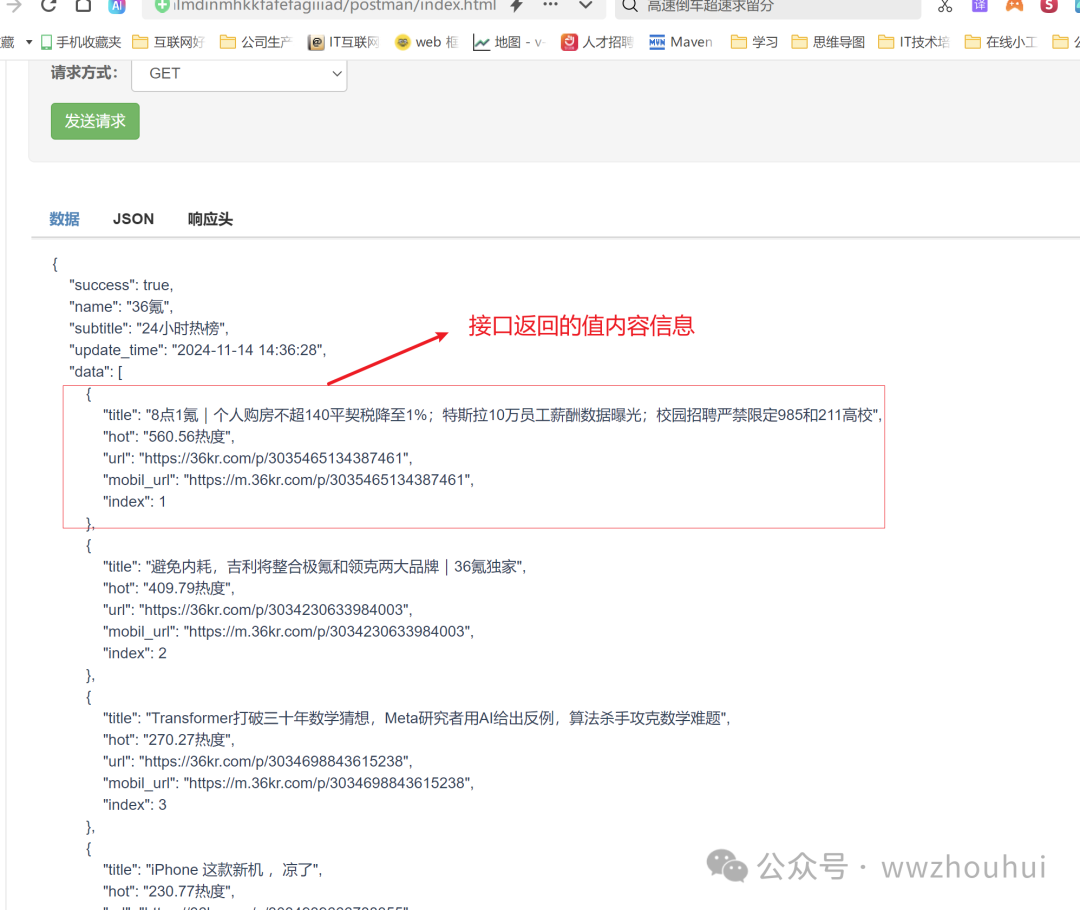
Task: Click the url https://36kr.com/p/3034230633984003
Action: coord(258,610)
